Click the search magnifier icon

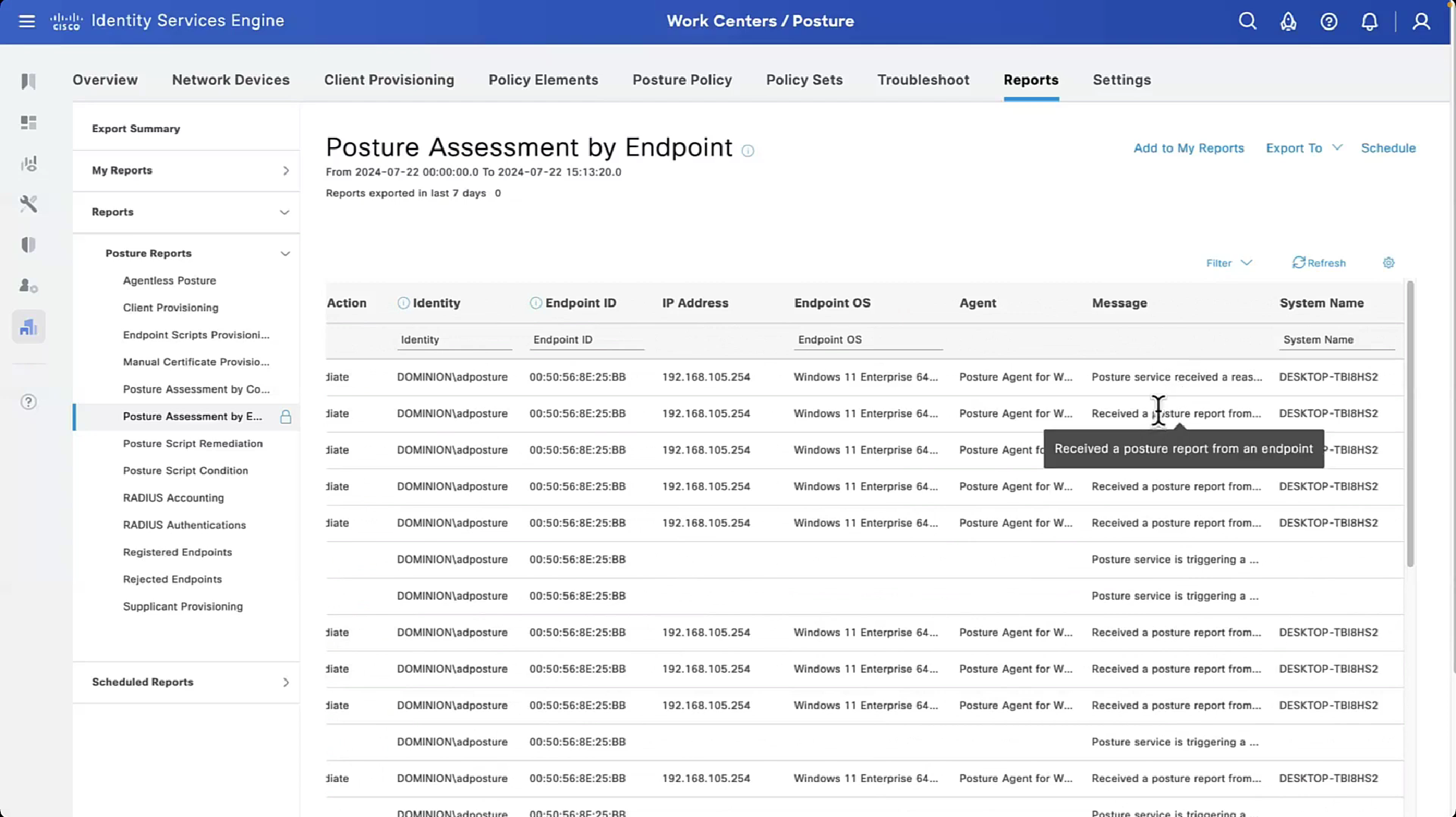(x=1247, y=21)
